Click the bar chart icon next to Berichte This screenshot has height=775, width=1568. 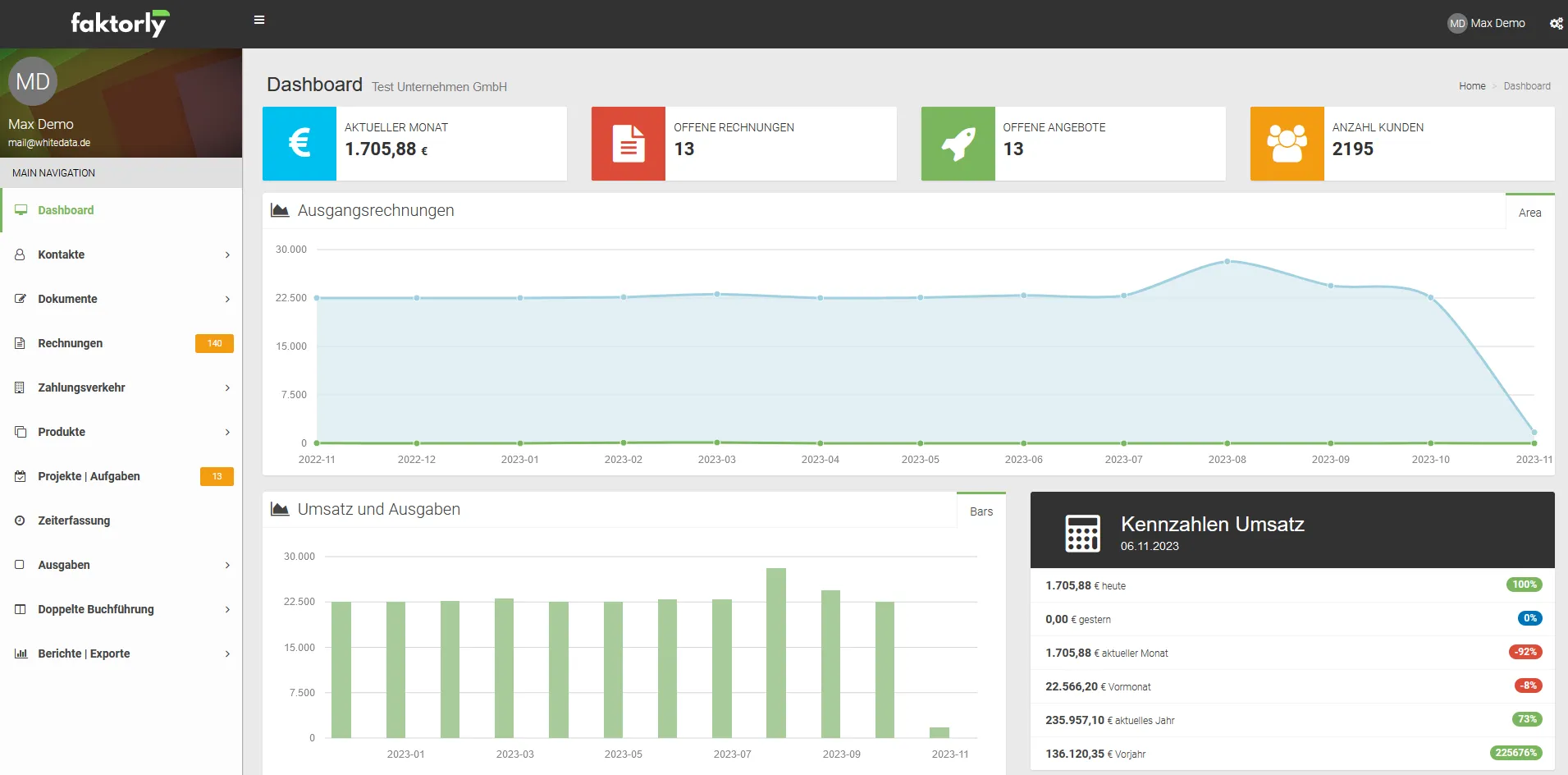pyautogui.click(x=21, y=653)
